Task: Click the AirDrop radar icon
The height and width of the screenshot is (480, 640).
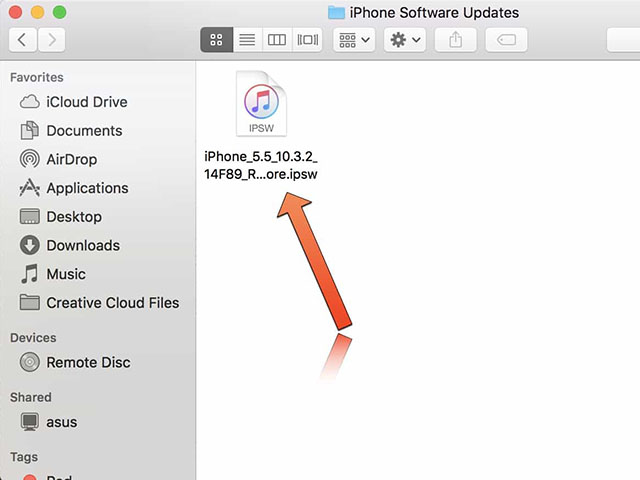Action: (30, 159)
